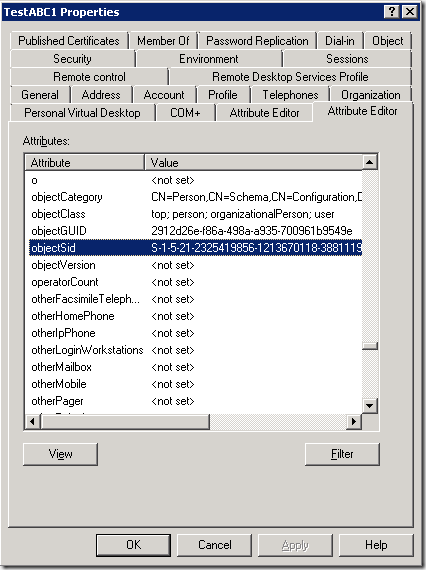Click the 'top; person; organizationalPerson; user' value
The image size is (426, 570).
(x=242, y=214)
